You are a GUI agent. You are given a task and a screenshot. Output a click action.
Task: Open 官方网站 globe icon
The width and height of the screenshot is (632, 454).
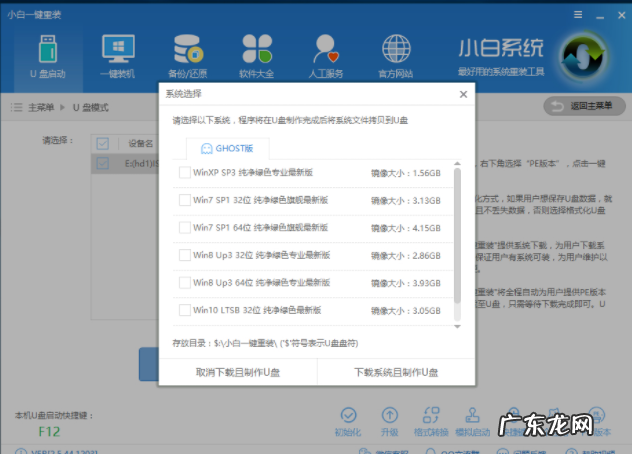click(396, 56)
